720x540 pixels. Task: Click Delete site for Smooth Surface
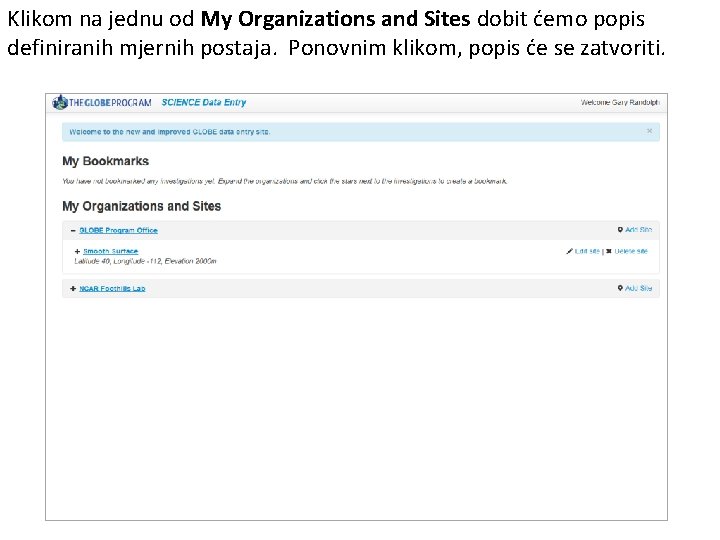tap(631, 251)
